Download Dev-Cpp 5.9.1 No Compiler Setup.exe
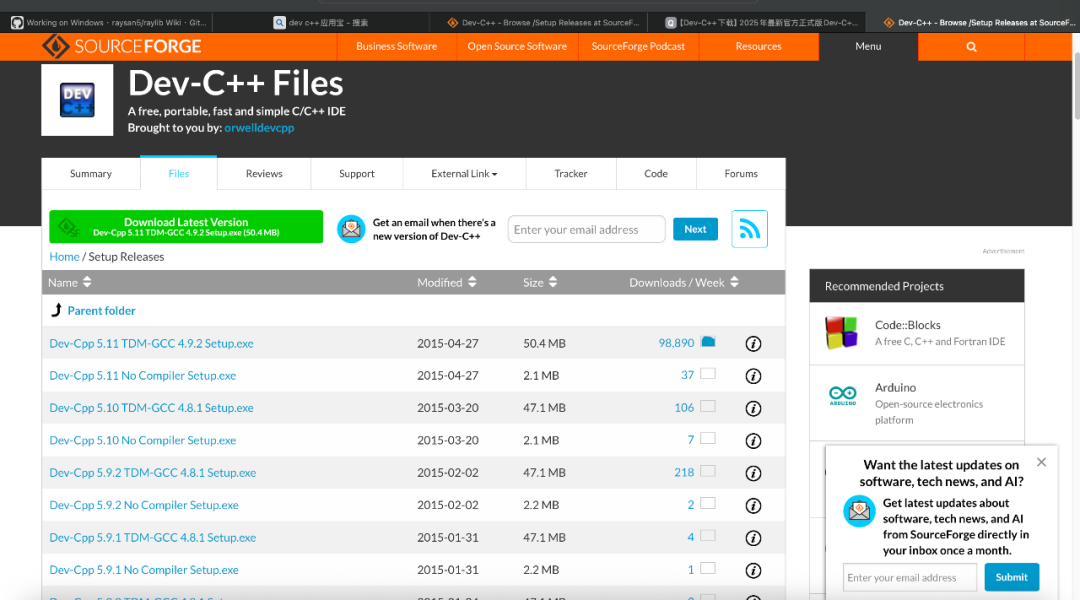Viewport: 1080px width, 600px height. click(144, 570)
